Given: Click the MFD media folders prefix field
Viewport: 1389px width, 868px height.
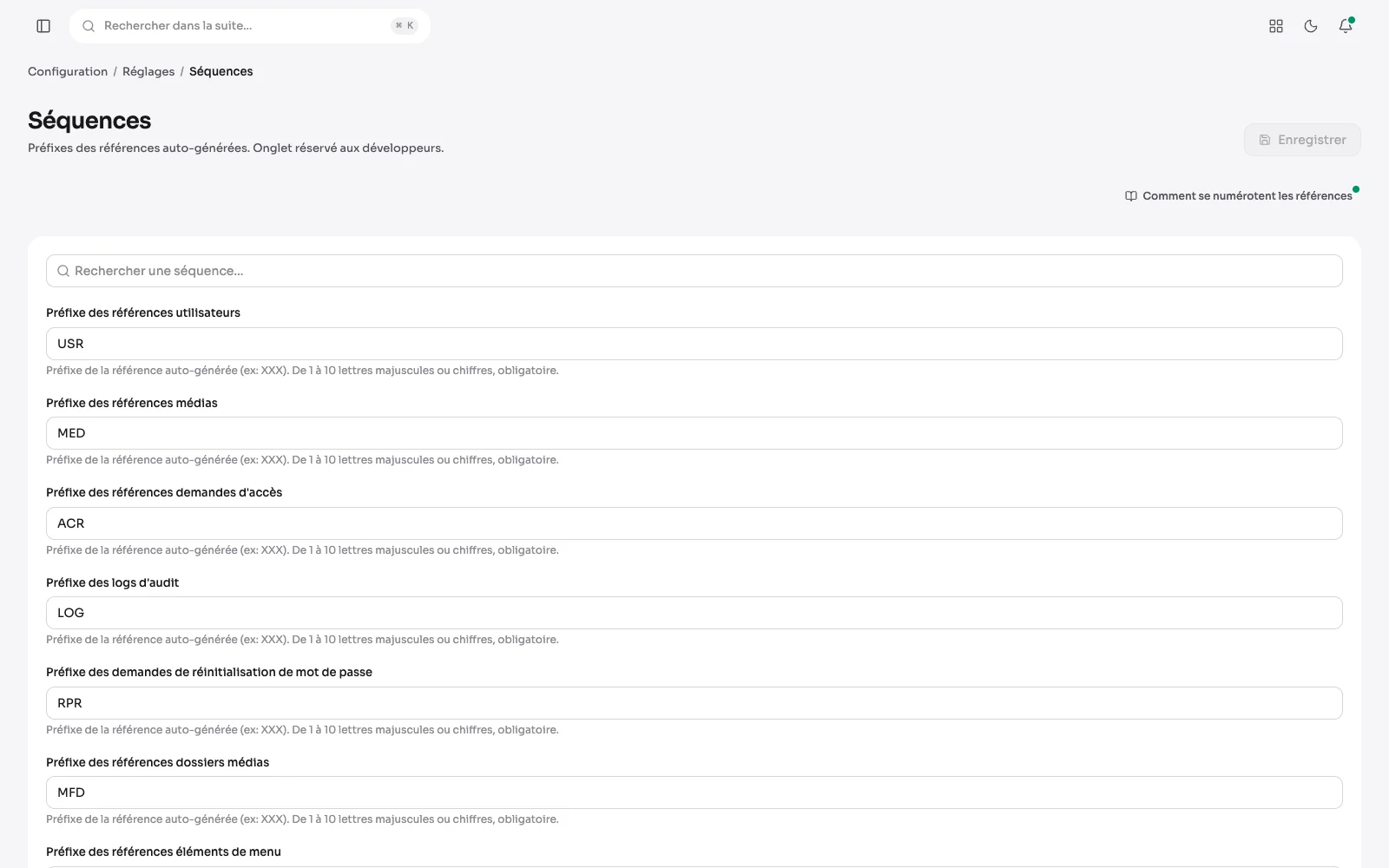Looking at the screenshot, I should tap(694, 792).
